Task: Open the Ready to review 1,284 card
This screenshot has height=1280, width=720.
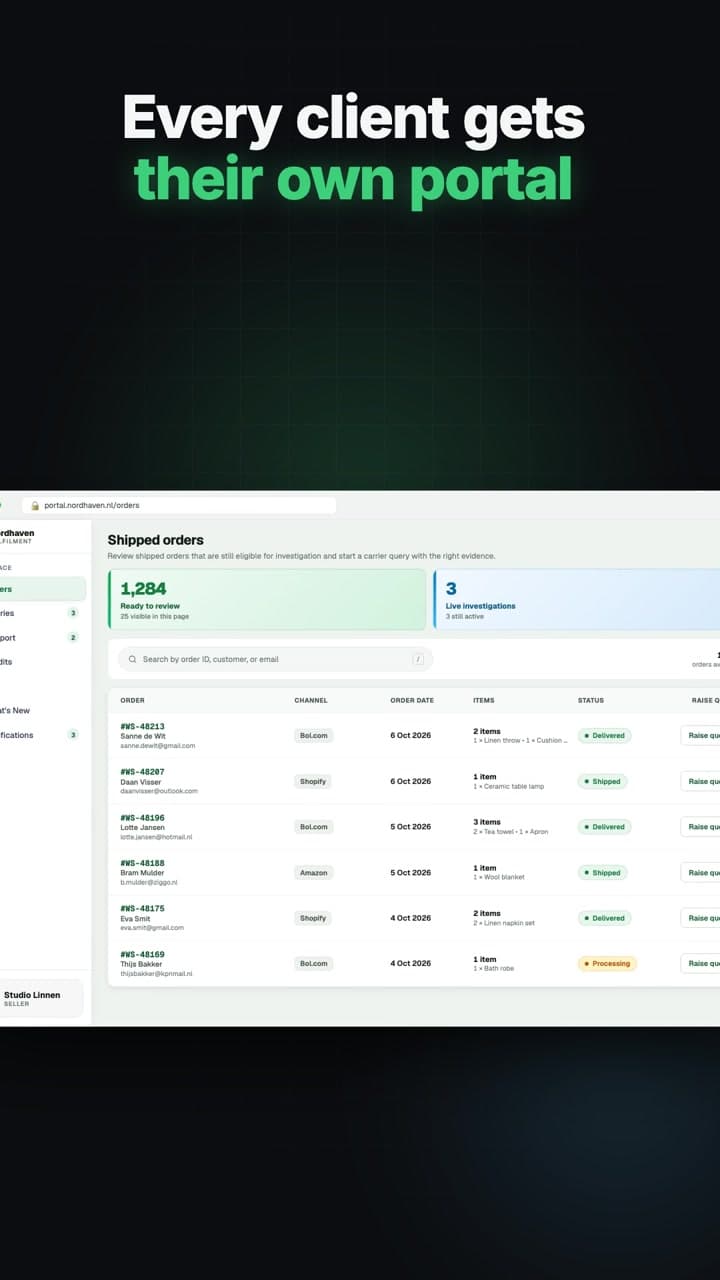Action: pyautogui.click(x=267, y=600)
